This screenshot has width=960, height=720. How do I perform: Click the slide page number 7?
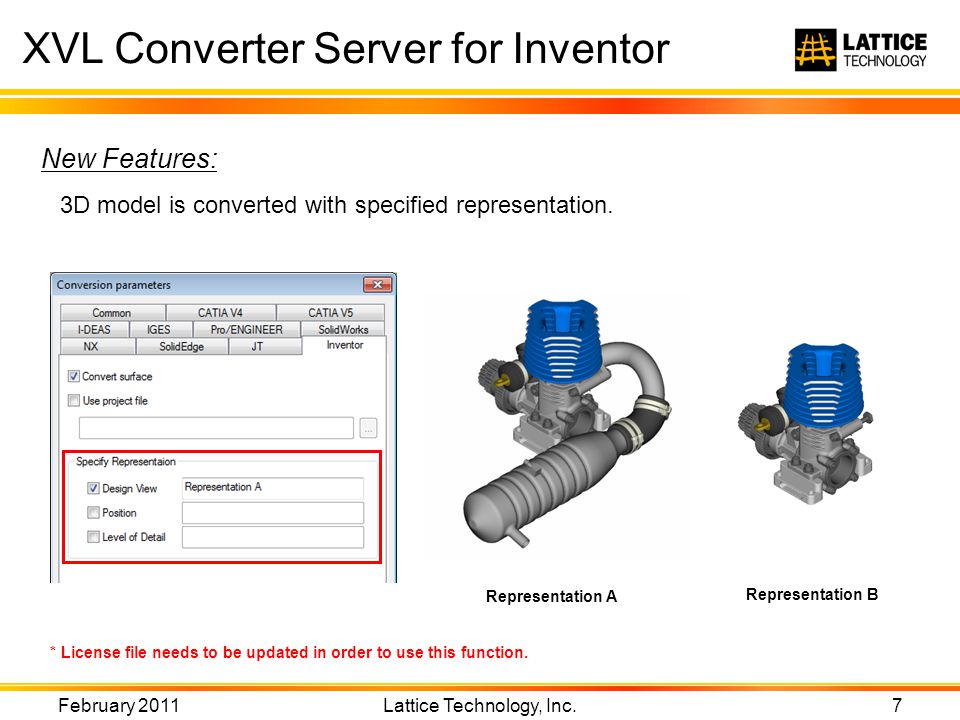(x=897, y=705)
